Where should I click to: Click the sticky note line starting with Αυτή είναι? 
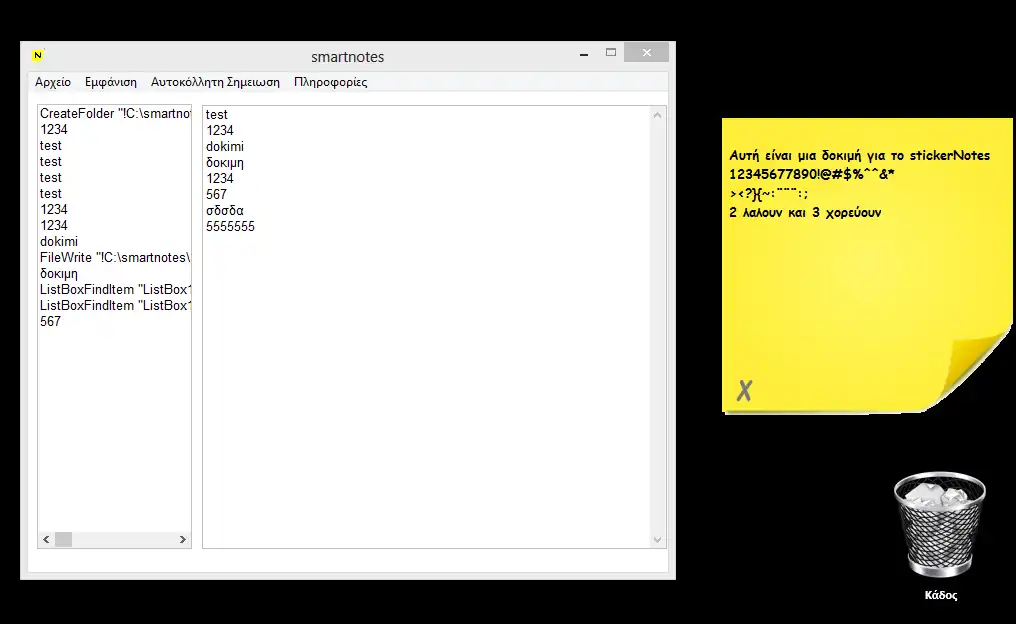point(859,156)
